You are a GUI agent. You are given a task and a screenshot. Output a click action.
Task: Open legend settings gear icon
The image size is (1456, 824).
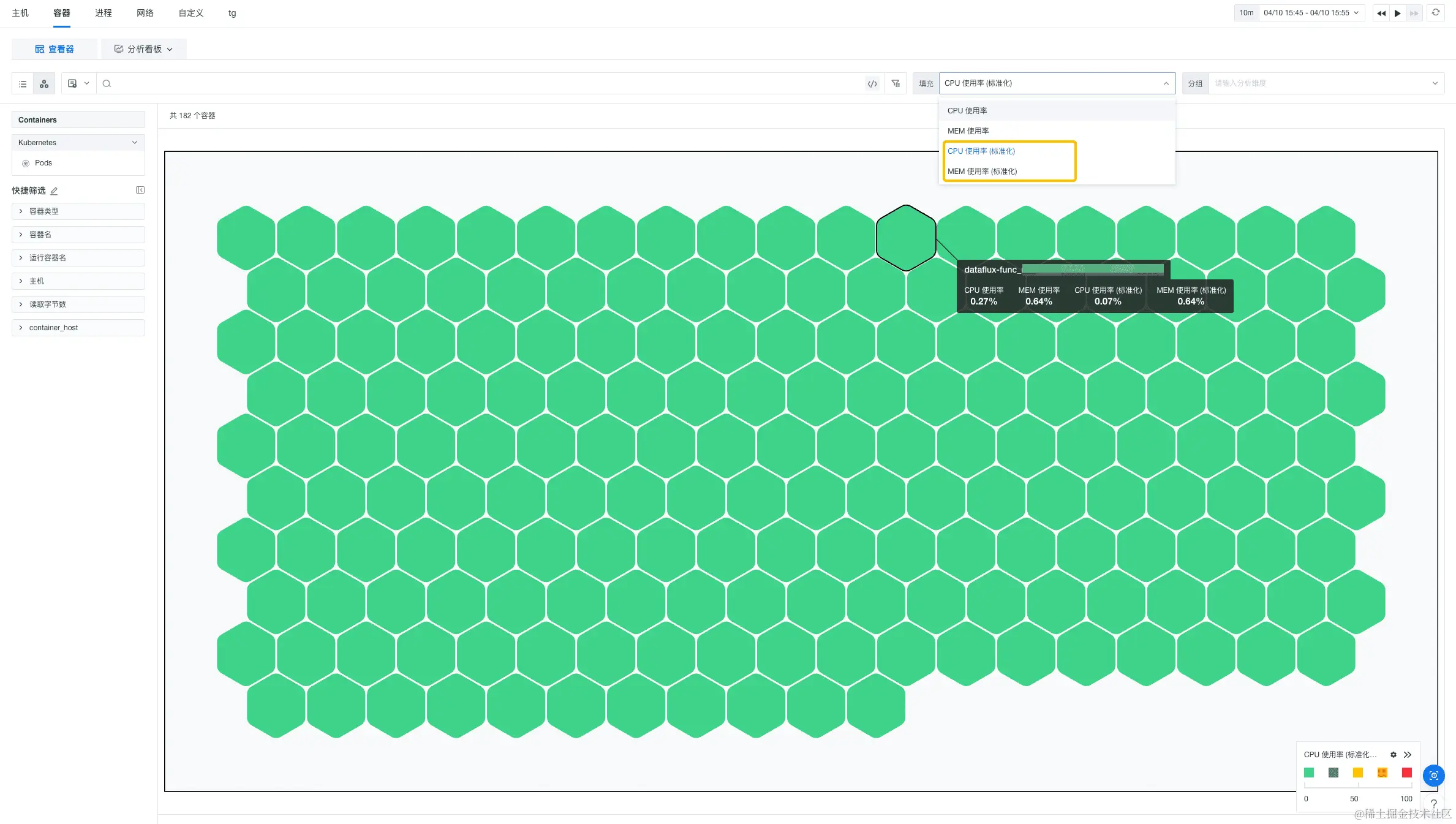1393,755
